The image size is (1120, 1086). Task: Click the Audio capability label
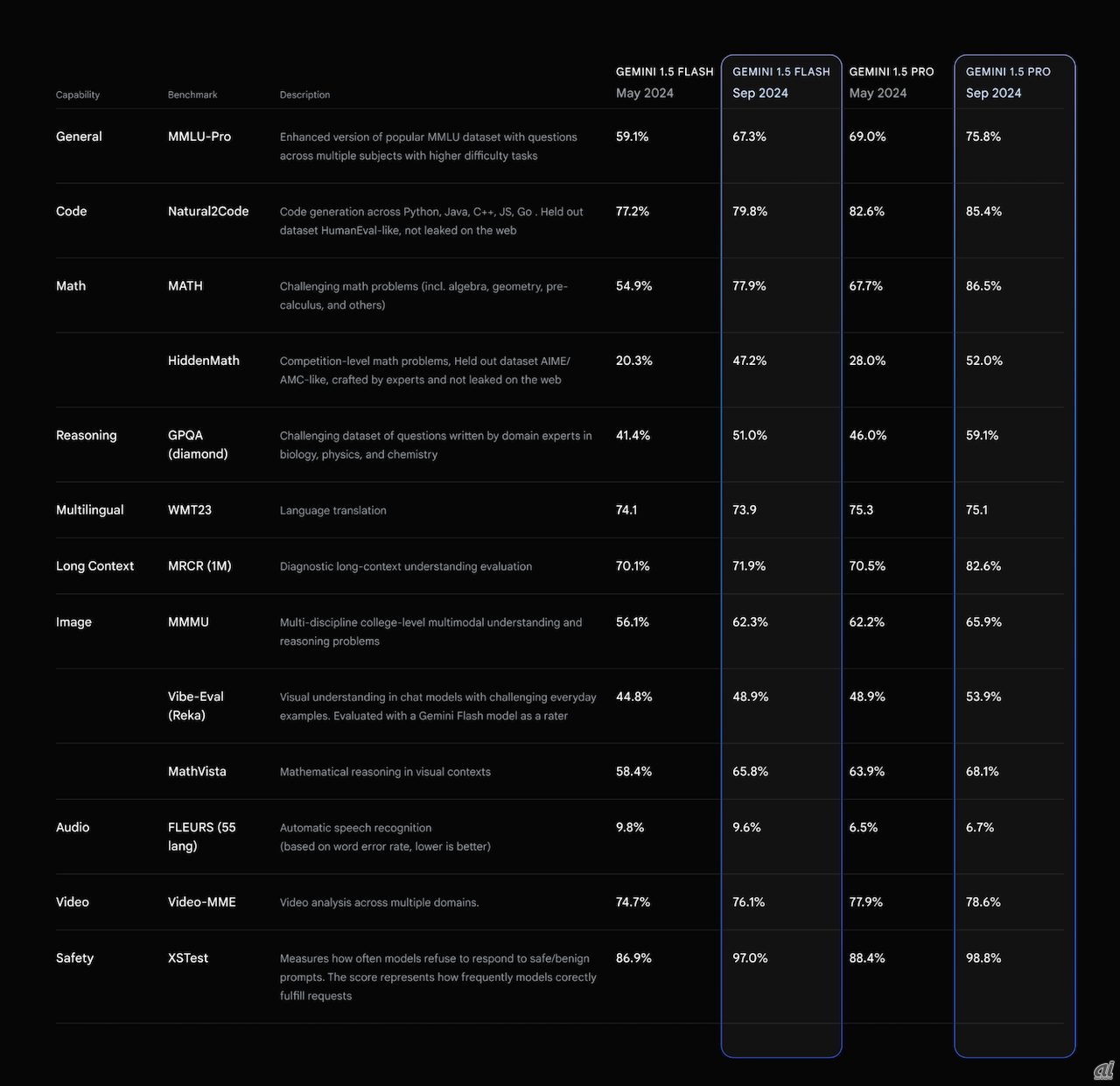[73, 827]
